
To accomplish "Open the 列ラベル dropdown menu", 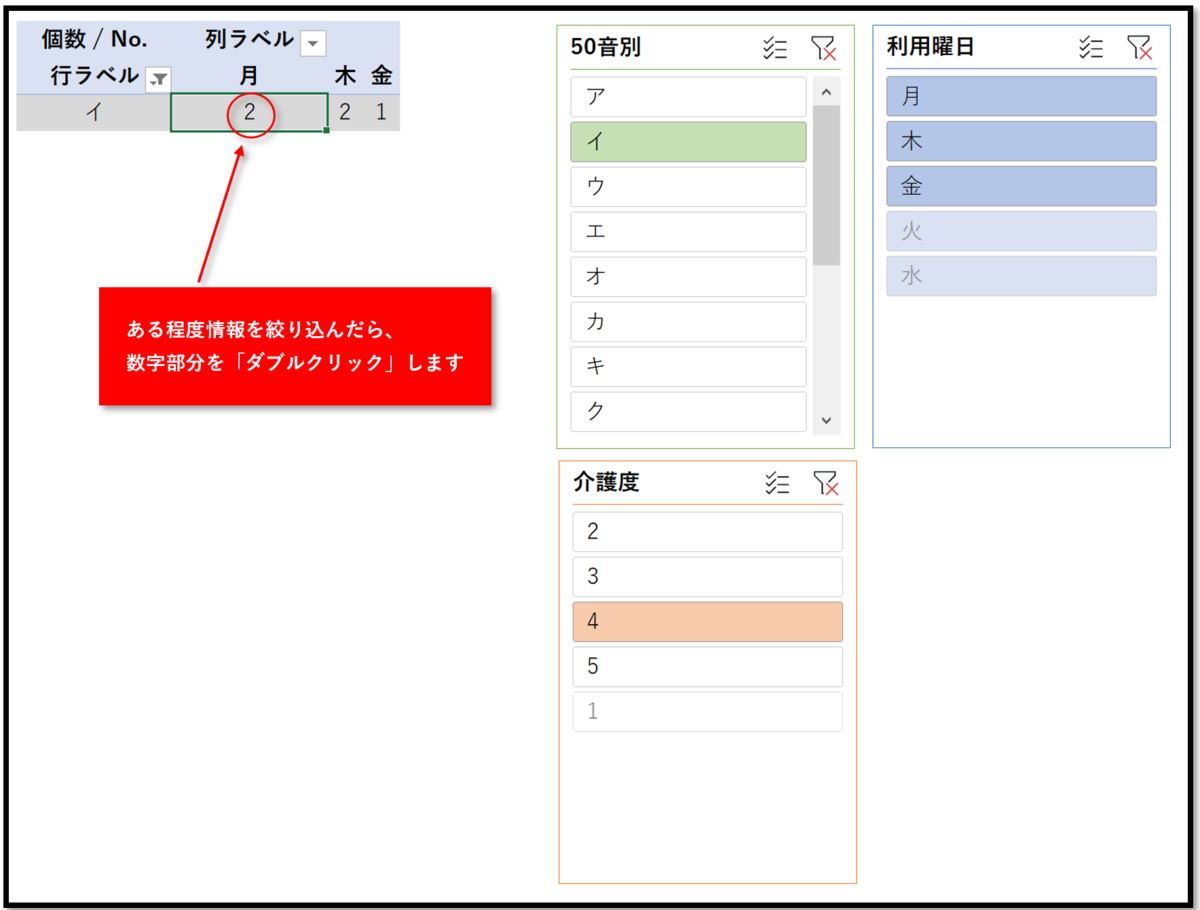I will point(313,43).
